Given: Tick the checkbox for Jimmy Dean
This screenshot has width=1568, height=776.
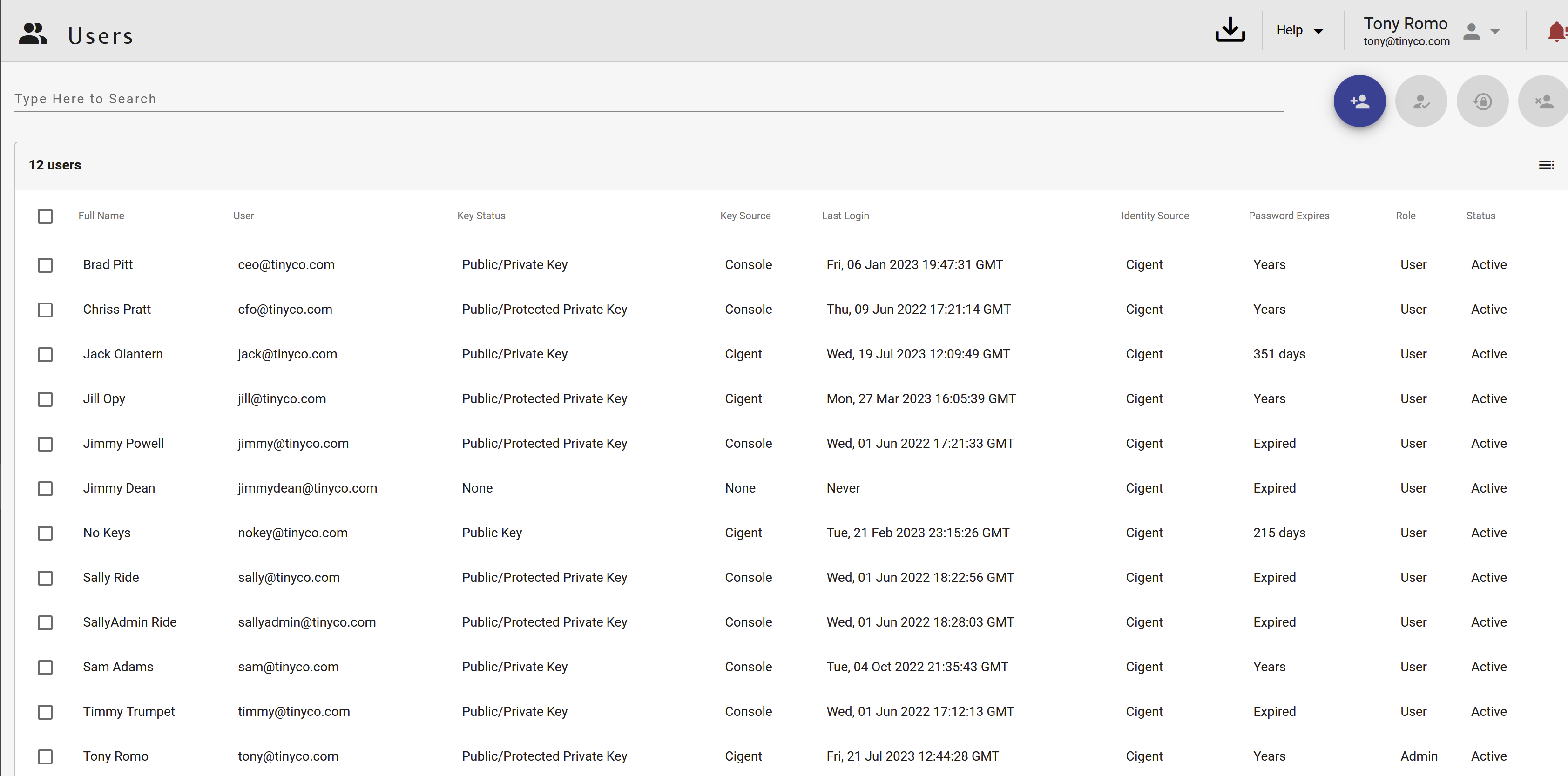Looking at the screenshot, I should click(45, 489).
